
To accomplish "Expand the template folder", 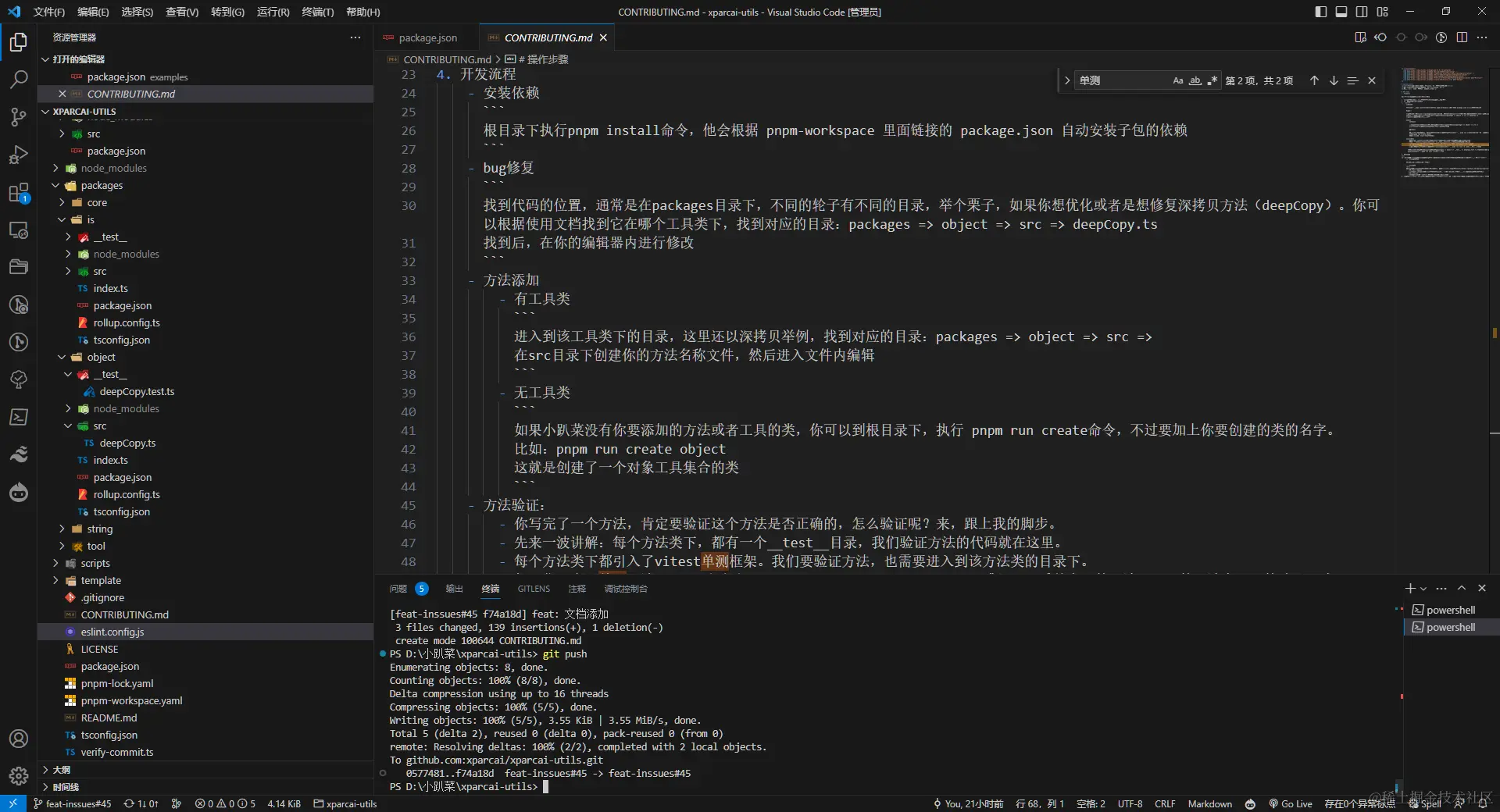I will coord(101,580).
